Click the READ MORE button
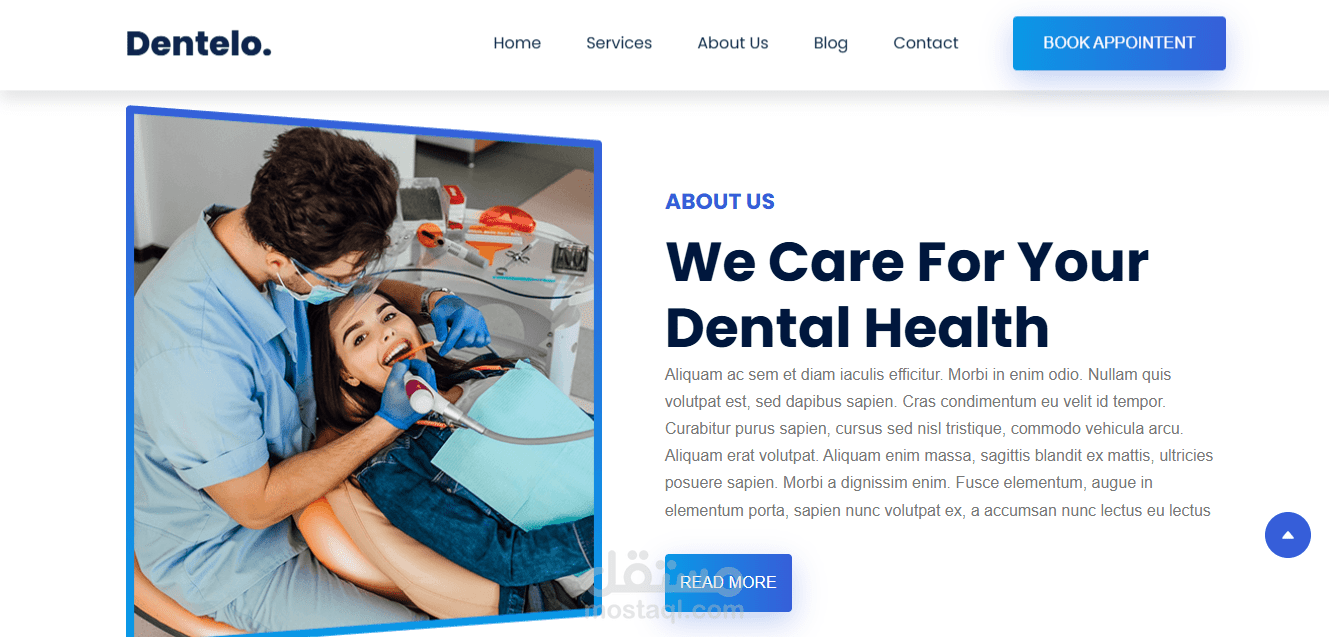Image resolution: width=1329 pixels, height=637 pixels. click(x=728, y=583)
